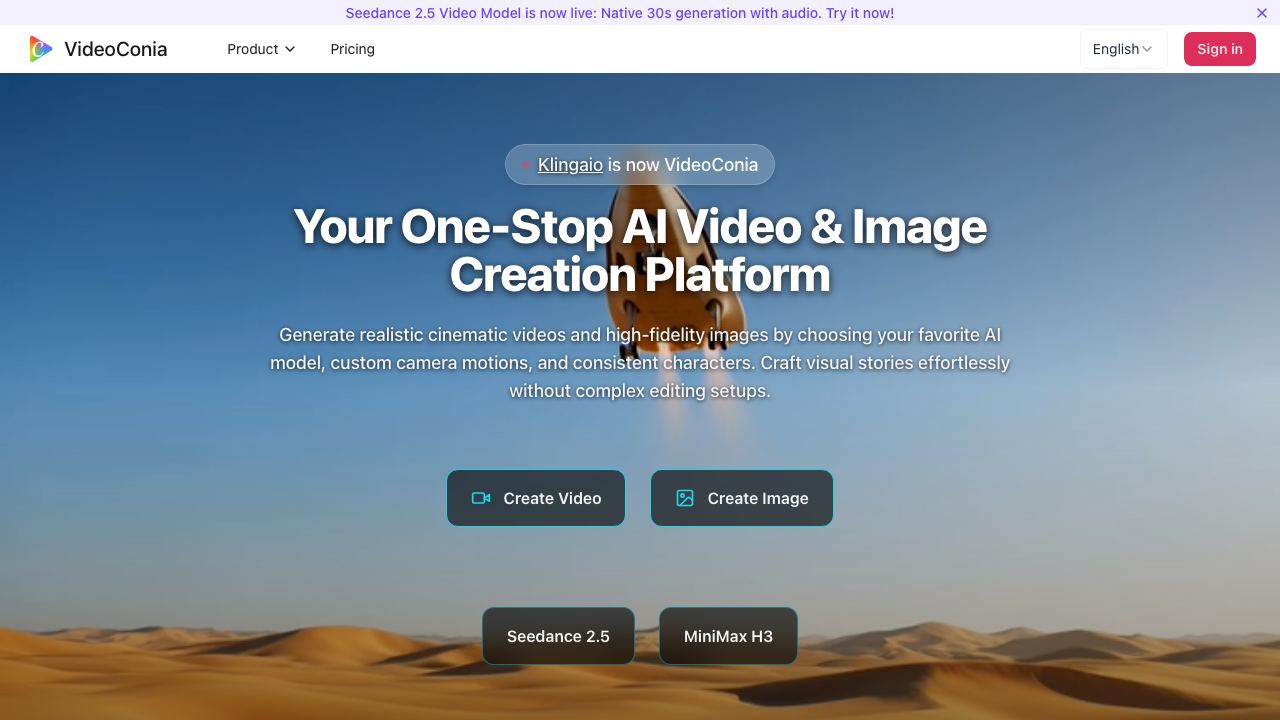Select the Seedance 2.5 model button
Image resolution: width=1280 pixels, height=720 pixels.
tap(558, 636)
